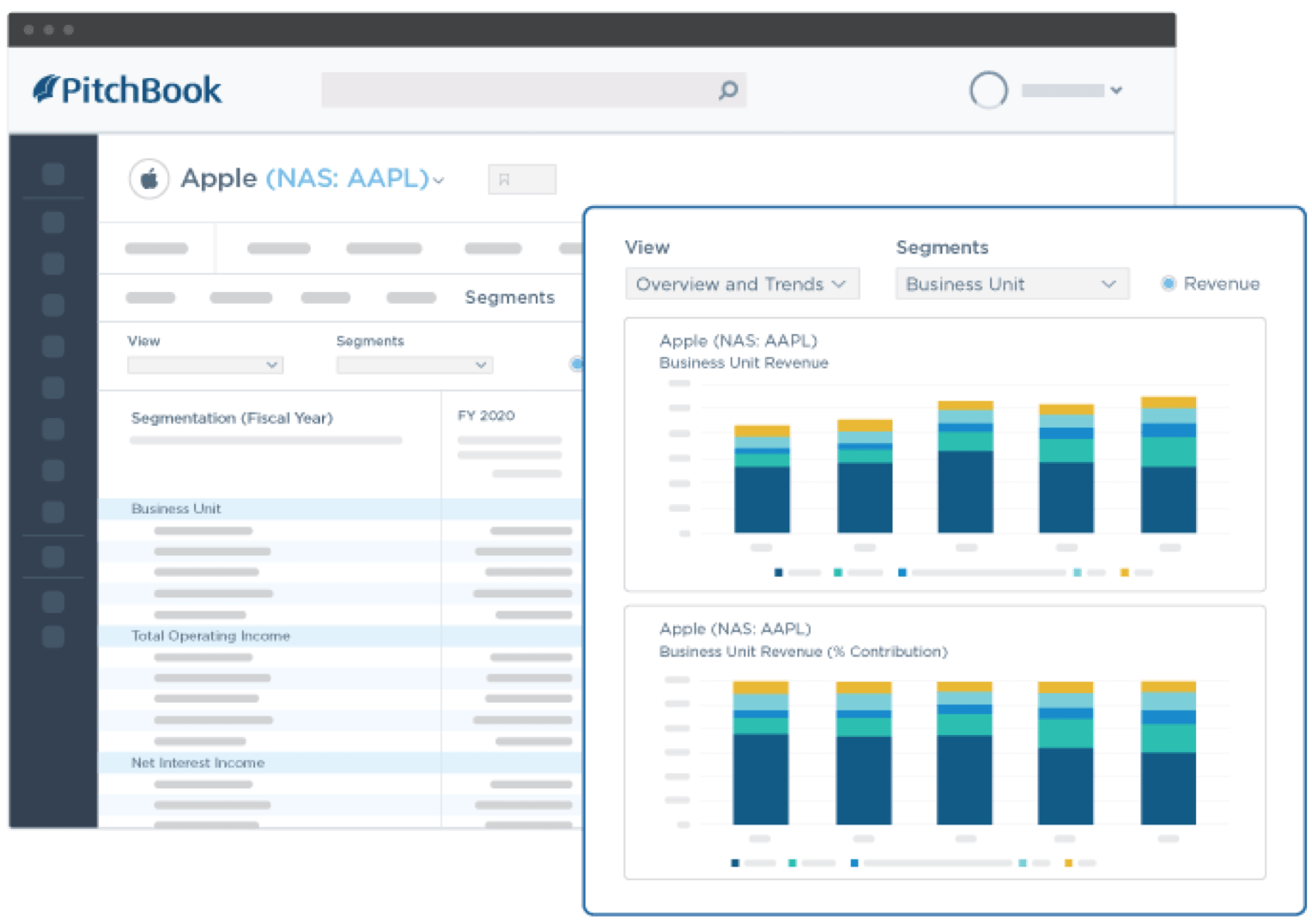
Task: Select the Revenue radio button
Action: click(1169, 283)
